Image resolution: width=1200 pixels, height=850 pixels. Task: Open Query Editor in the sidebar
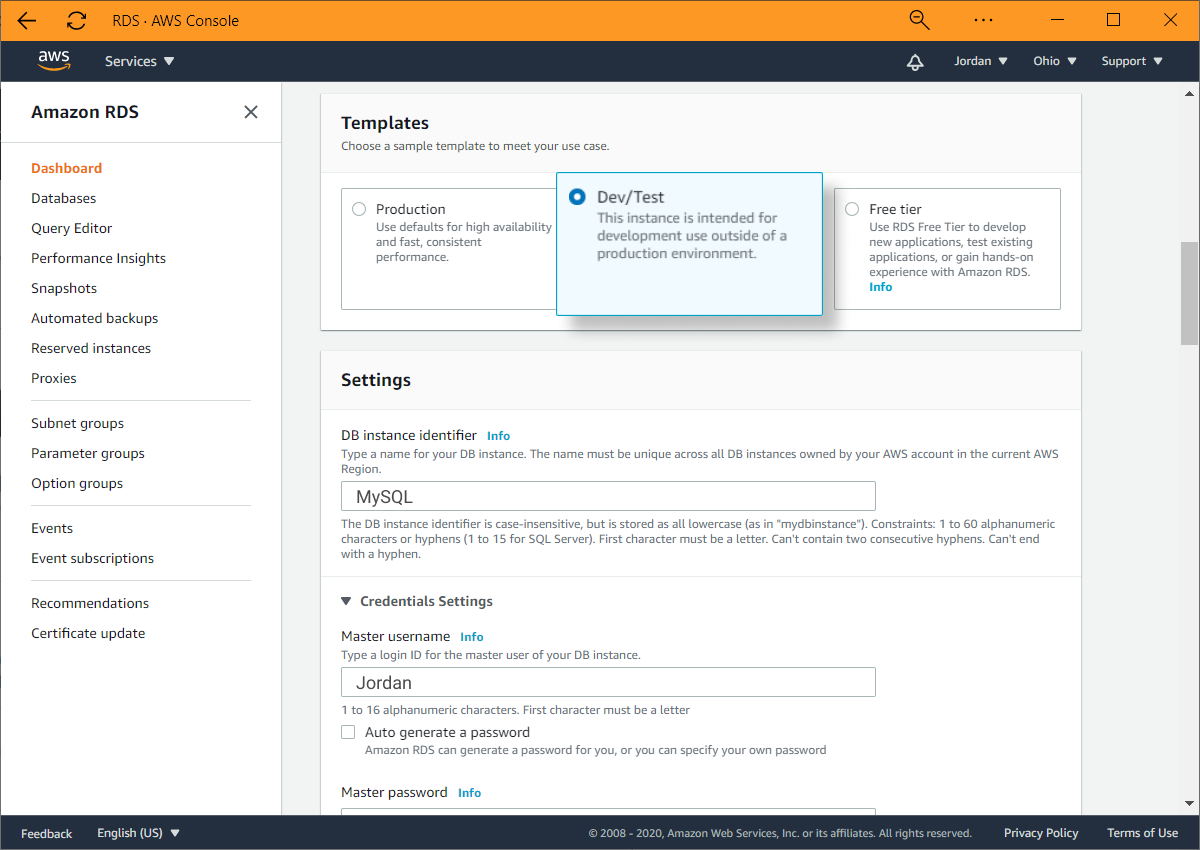[x=72, y=228]
